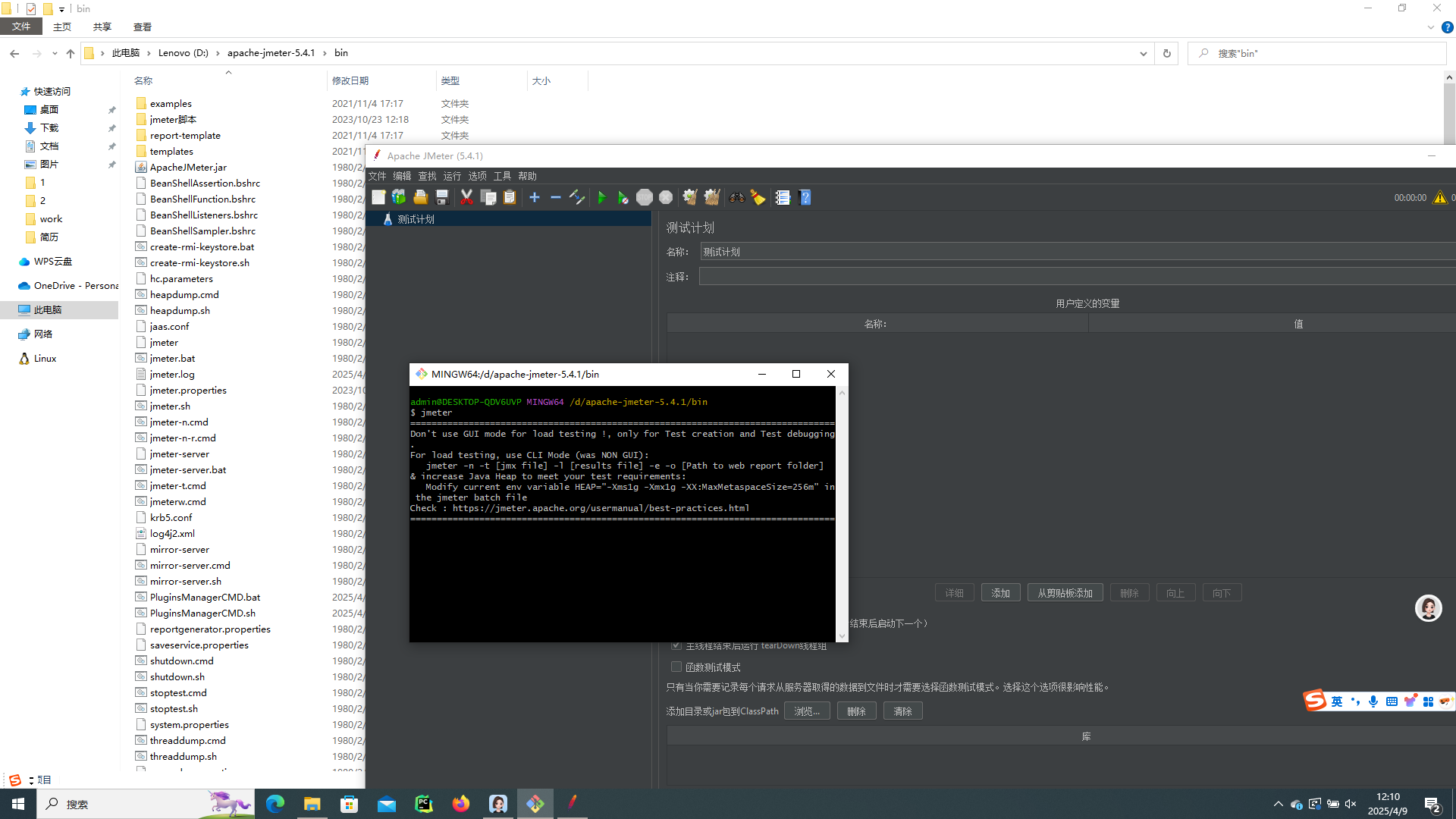Click the Clear All double-broom icon

tap(711, 198)
